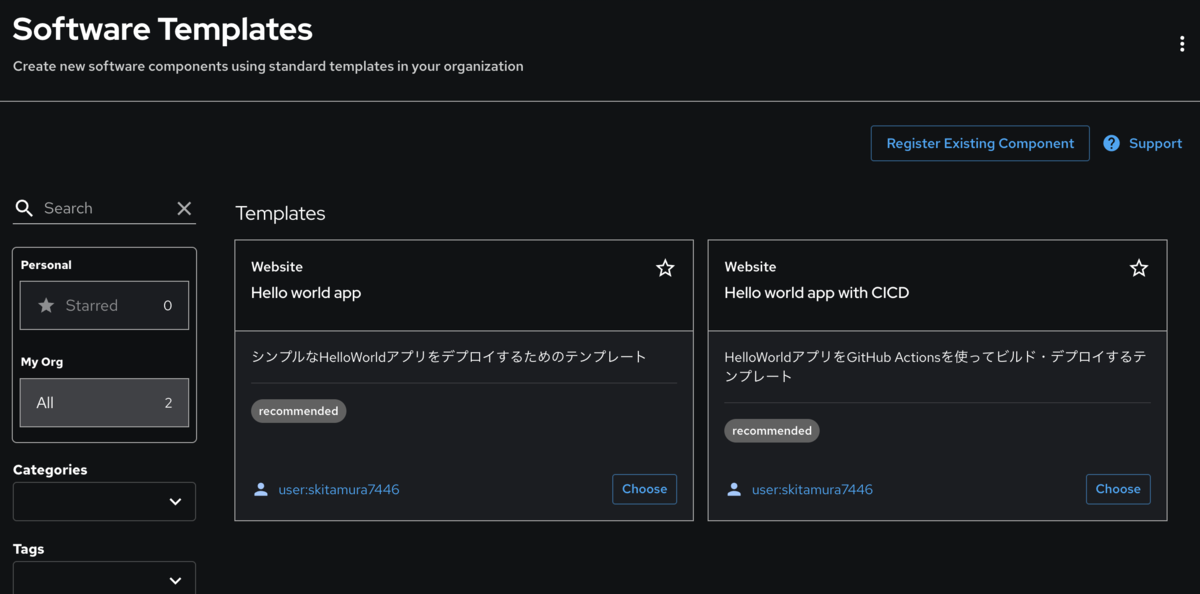
Task: Click the Register Existing Component button
Action: pos(980,143)
